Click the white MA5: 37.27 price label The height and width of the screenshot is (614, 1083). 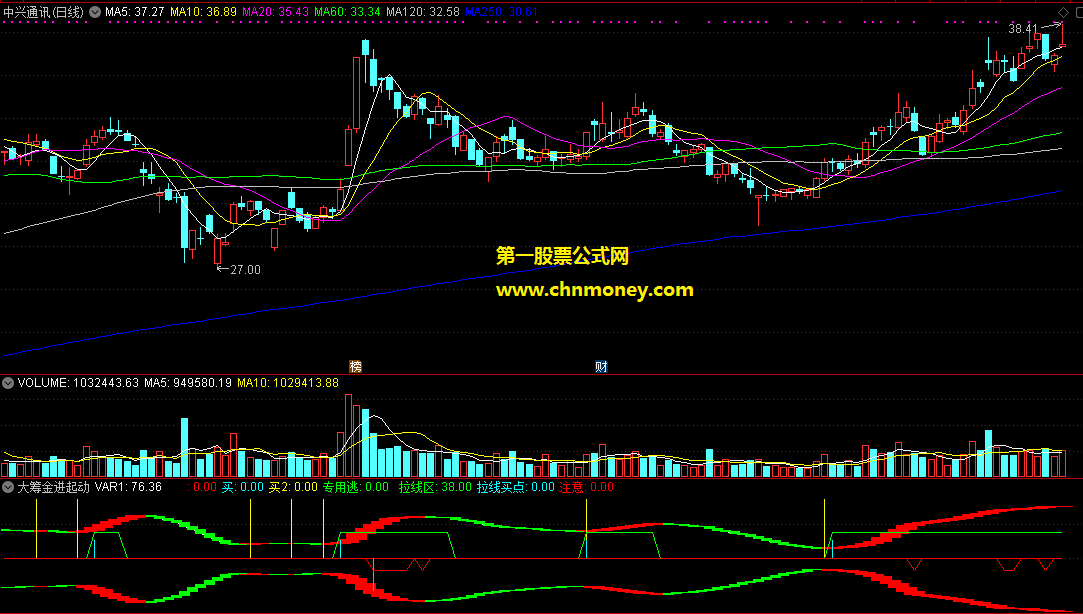click(135, 12)
